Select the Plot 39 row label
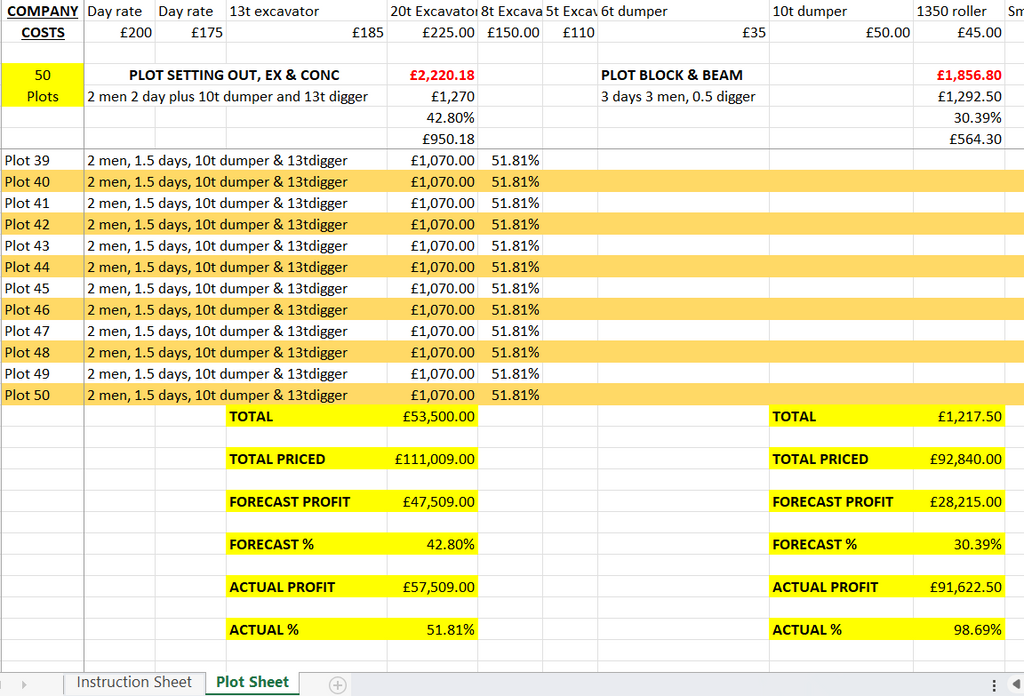The image size is (1024, 696). (x=42, y=161)
